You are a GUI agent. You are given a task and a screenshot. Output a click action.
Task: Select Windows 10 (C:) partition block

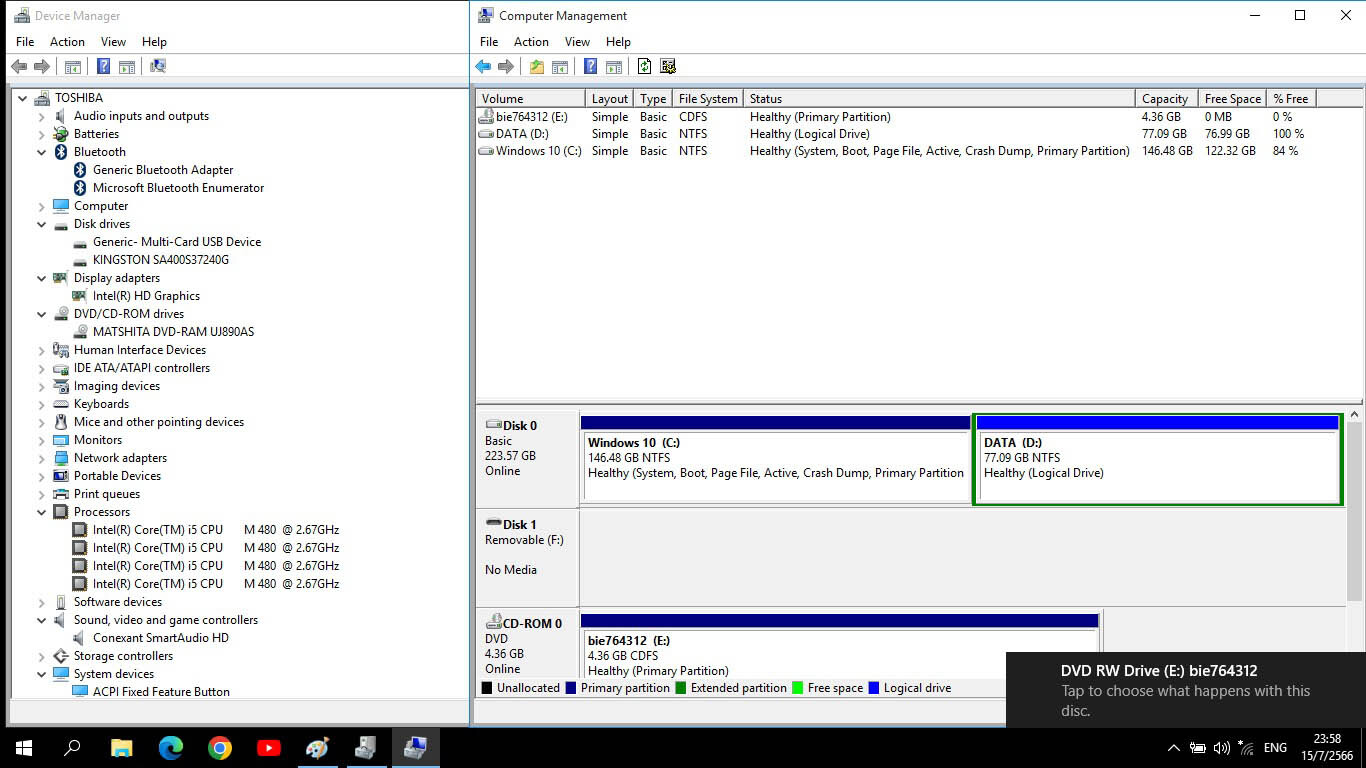(776, 459)
